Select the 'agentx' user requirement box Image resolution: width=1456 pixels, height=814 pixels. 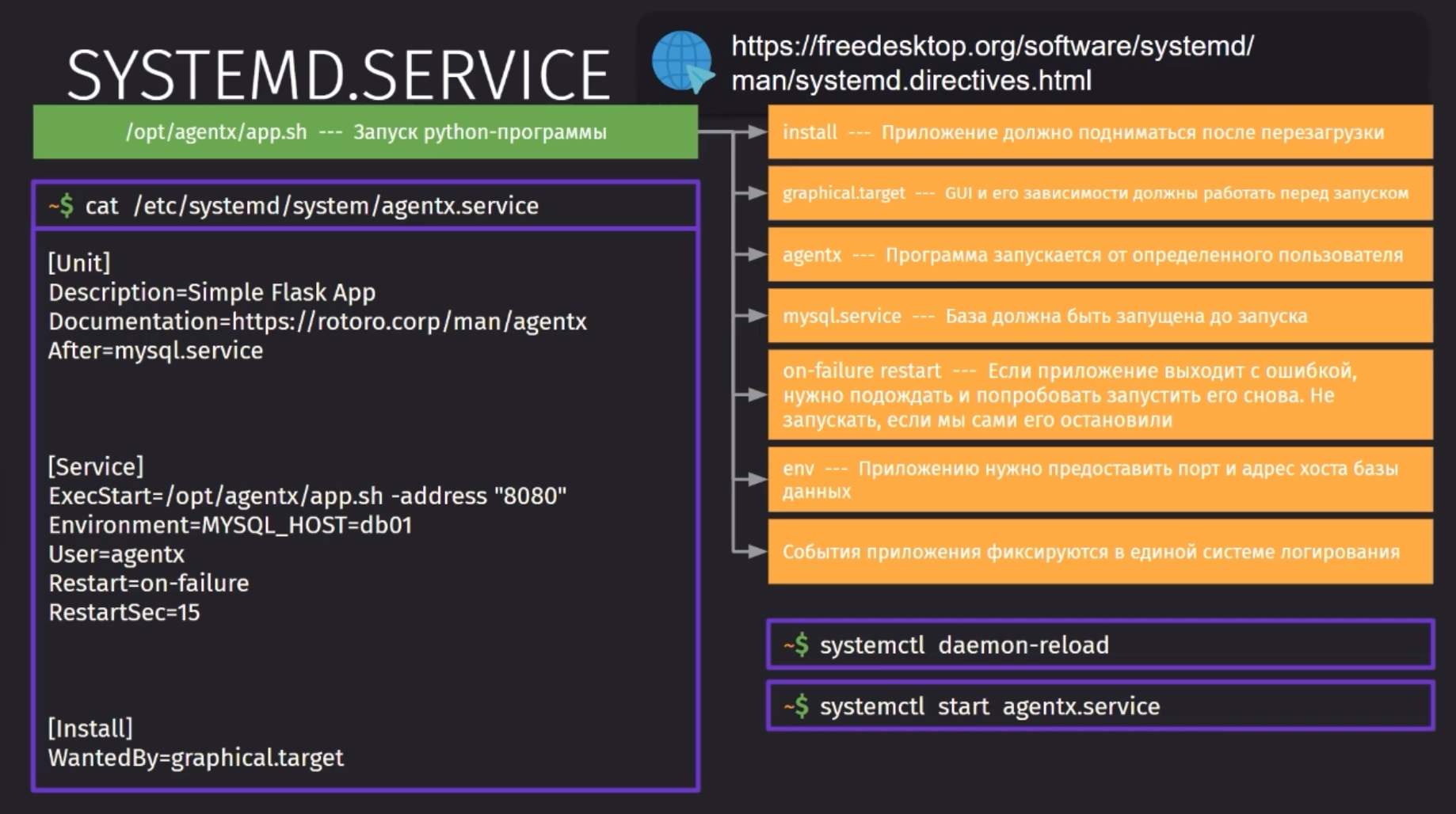(x=1100, y=255)
